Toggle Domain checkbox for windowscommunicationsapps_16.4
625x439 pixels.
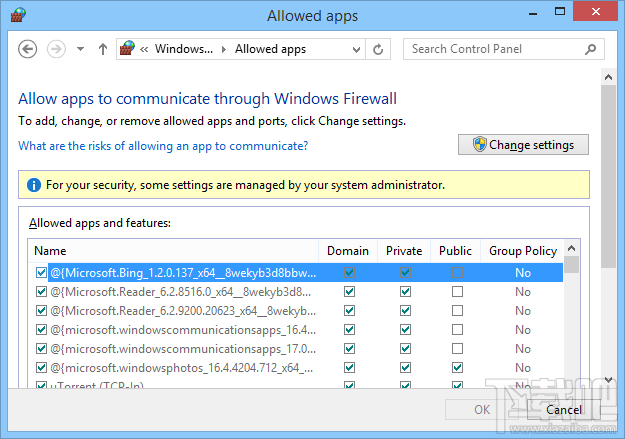(350, 330)
